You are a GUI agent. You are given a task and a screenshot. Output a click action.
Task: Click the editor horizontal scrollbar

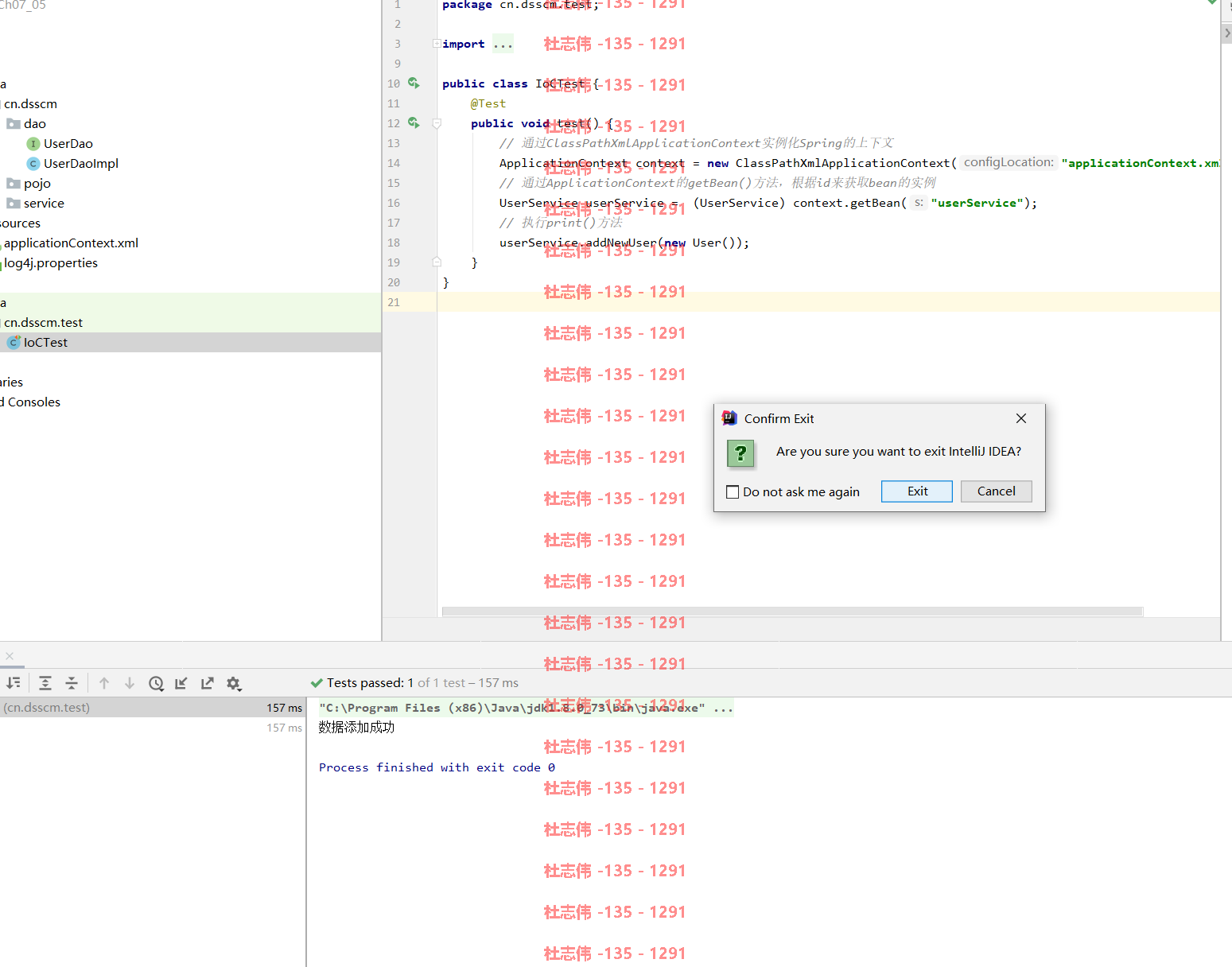pos(792,612)
